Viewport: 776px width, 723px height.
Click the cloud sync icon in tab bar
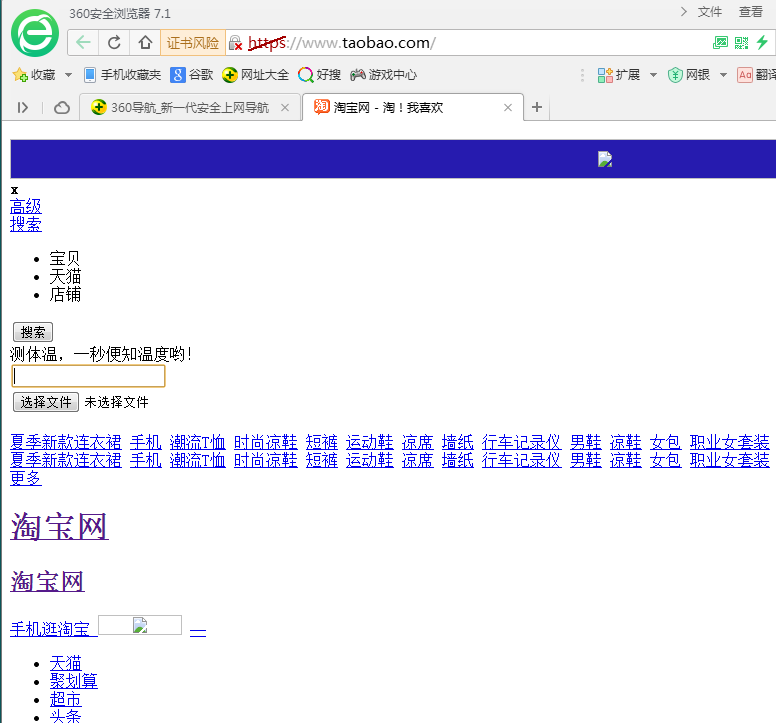click(x=61, y=107)
